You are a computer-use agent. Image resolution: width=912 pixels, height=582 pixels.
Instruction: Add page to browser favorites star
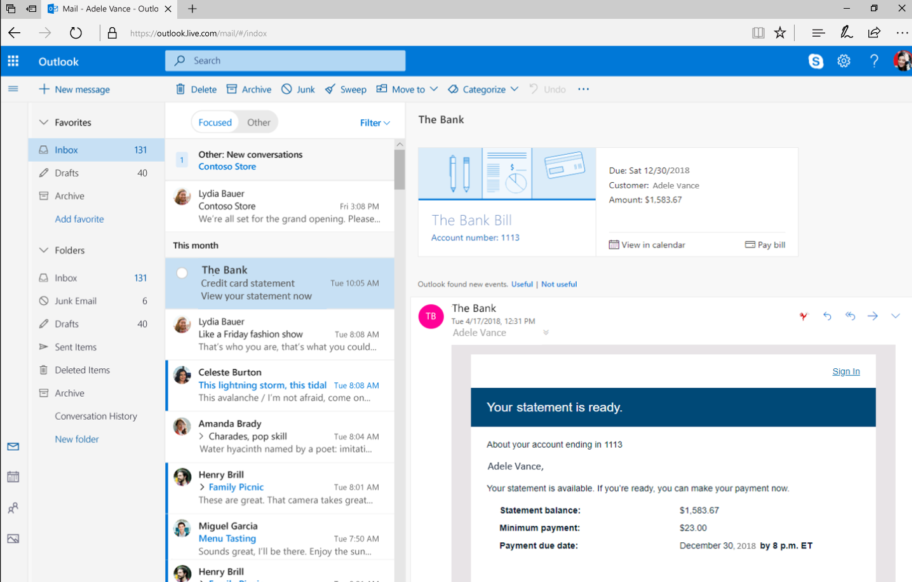(780, 33)
